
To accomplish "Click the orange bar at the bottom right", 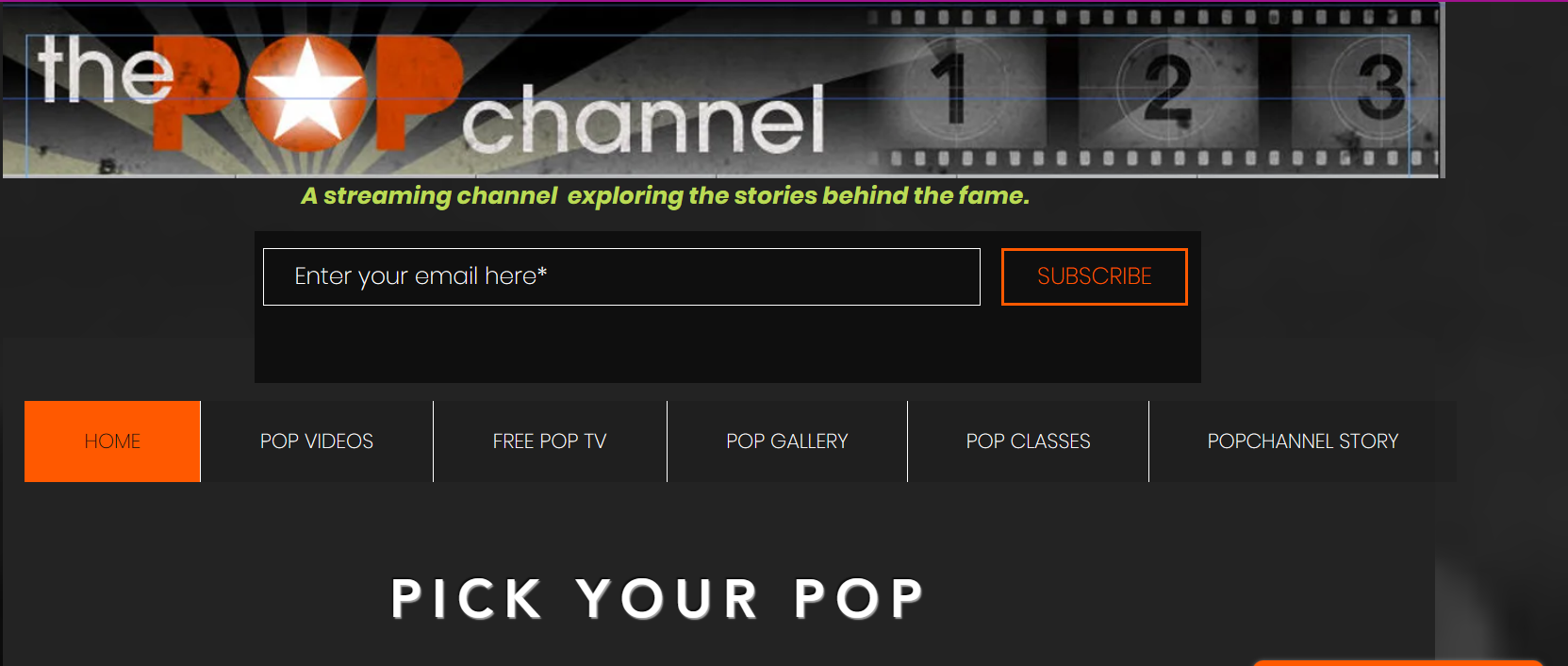I will pyautogui.click(x=1397, y=663).
